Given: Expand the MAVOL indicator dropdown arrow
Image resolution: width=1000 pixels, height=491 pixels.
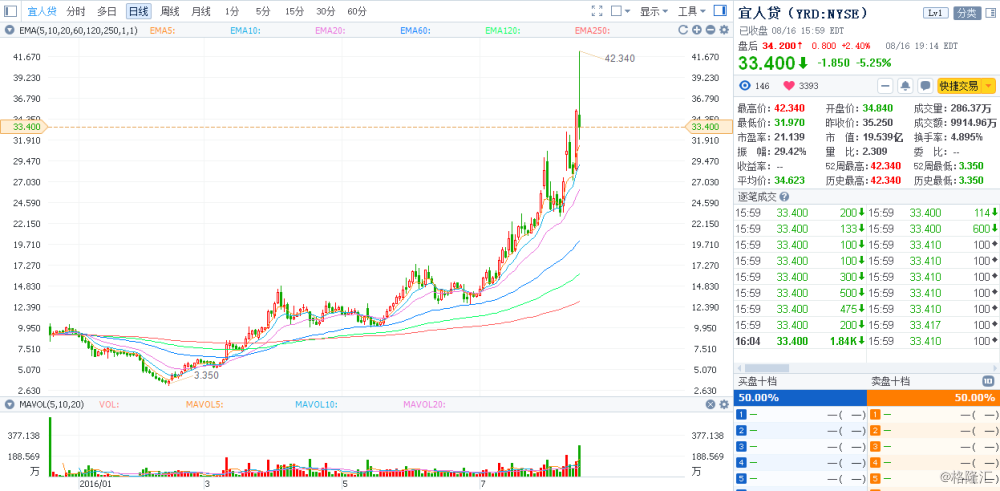Looking at the screenshot, I should point(9,404).
